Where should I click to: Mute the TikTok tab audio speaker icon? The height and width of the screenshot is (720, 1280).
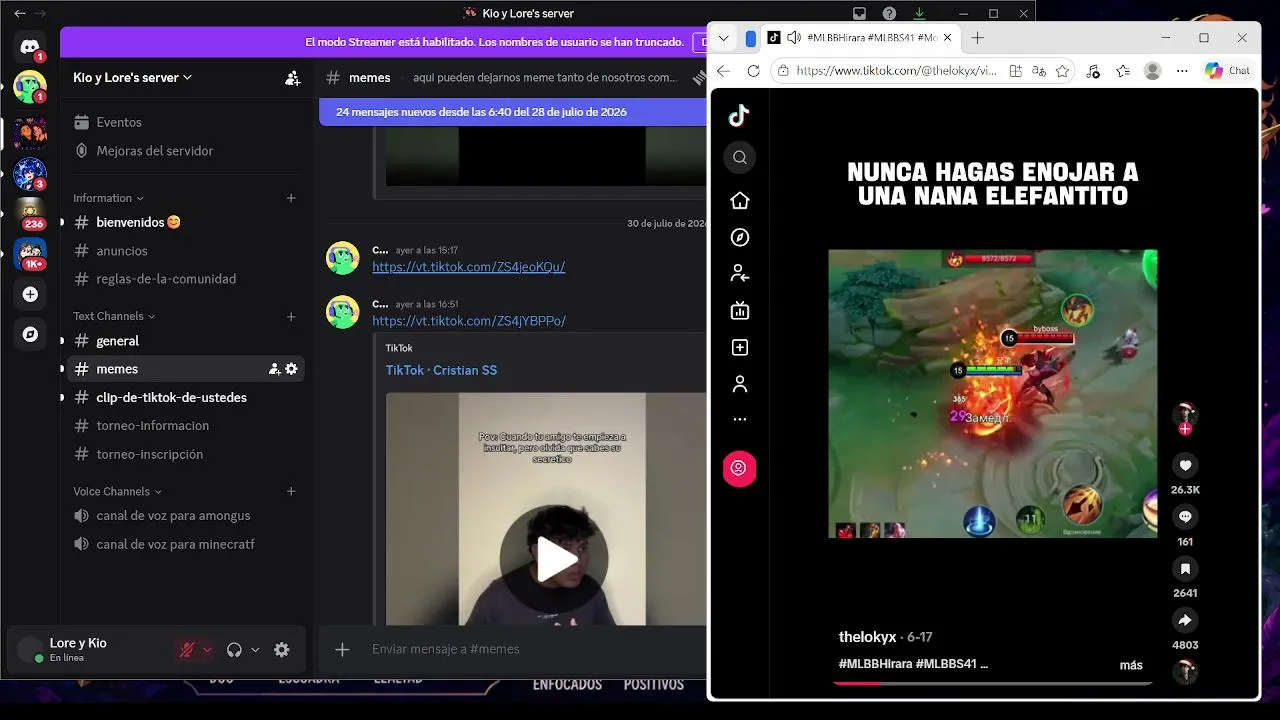point(794,38)
